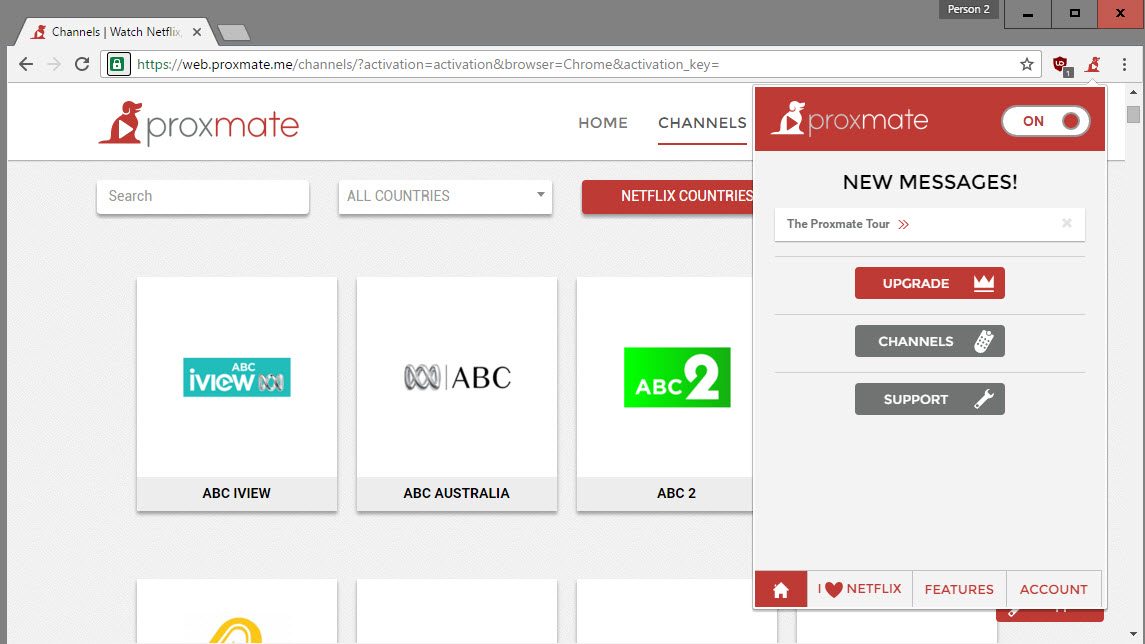Click the page vertical scrollbar thumb
The height and width of the screenshot is (644, 1145).
(x=1133, y=115)
